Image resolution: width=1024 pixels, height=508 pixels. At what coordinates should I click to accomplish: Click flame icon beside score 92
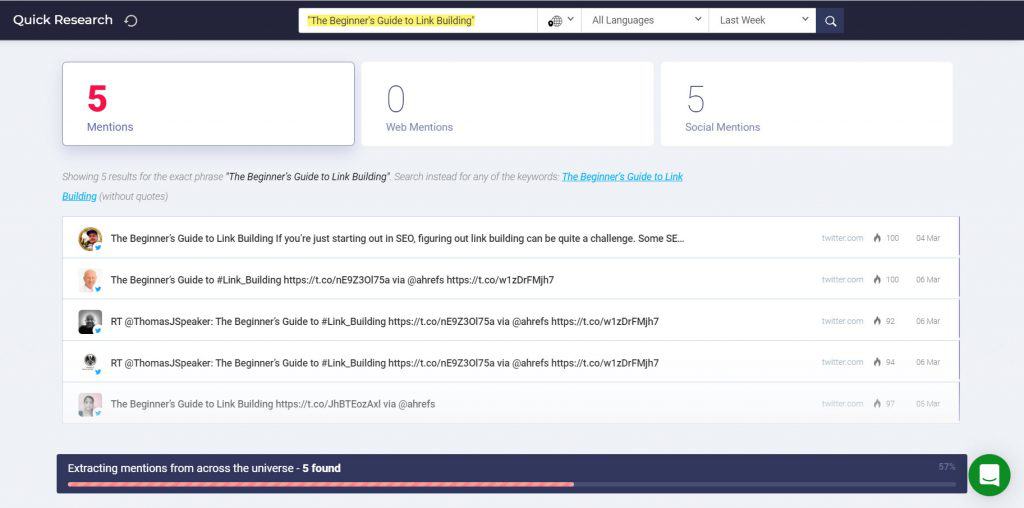click(x=877, y=321)
